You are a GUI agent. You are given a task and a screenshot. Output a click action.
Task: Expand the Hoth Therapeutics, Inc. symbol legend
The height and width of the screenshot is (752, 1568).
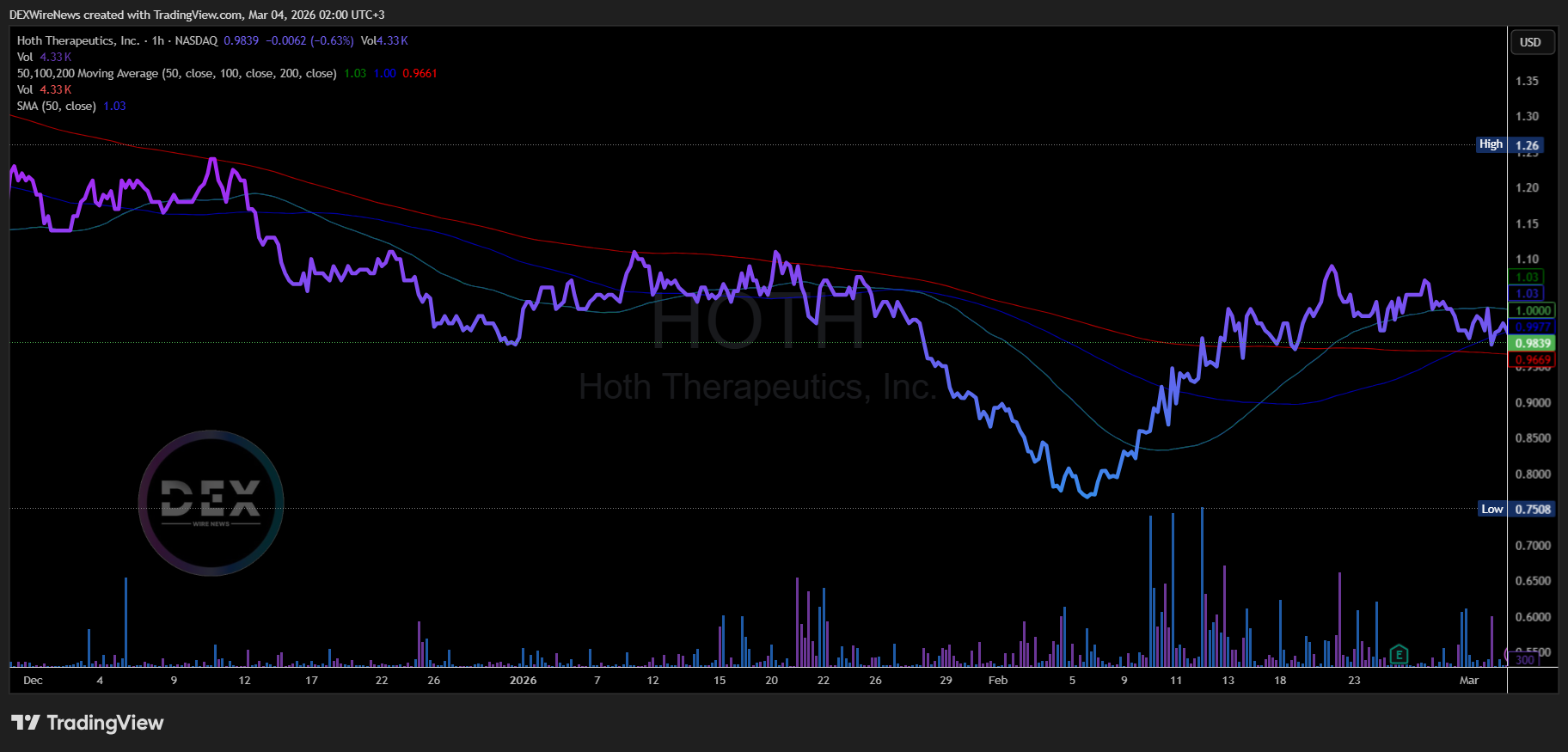pos(77,40)
